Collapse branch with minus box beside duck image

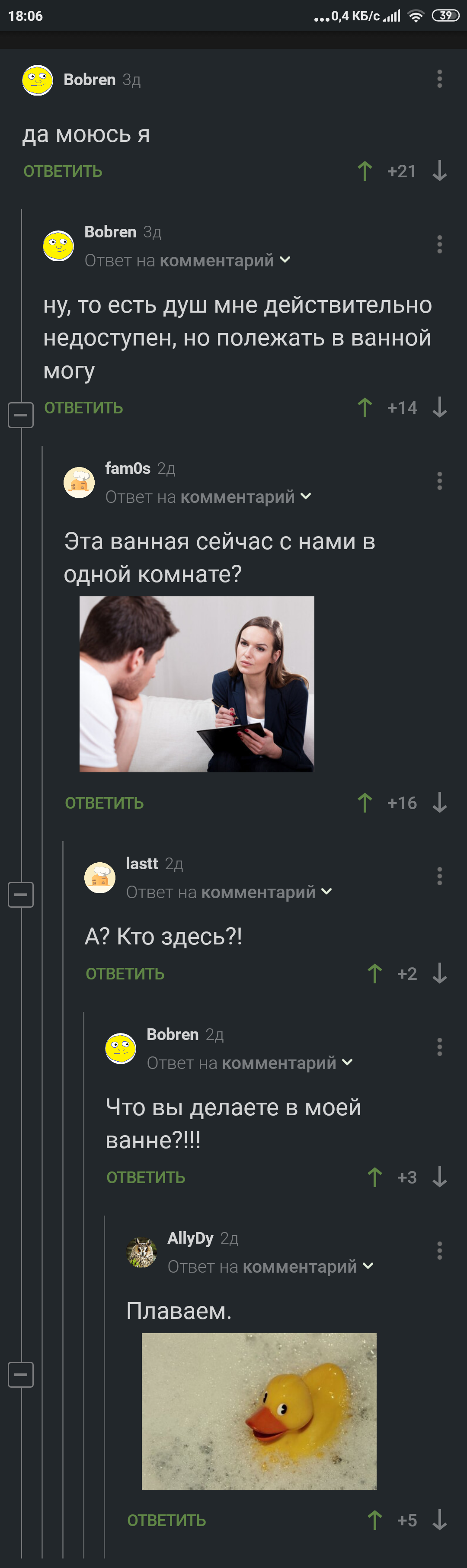pos(21,1374)
